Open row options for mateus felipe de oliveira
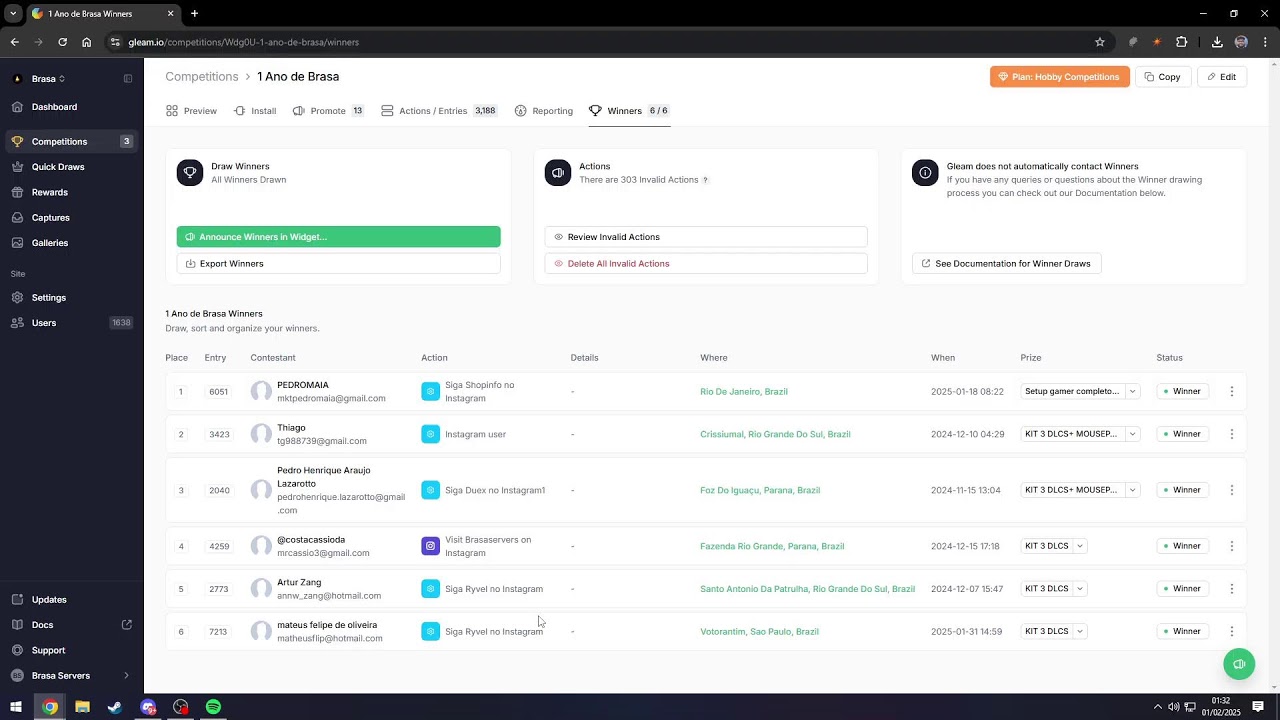The width and height of the screenshot is (1280, 720). [1231, 631]
